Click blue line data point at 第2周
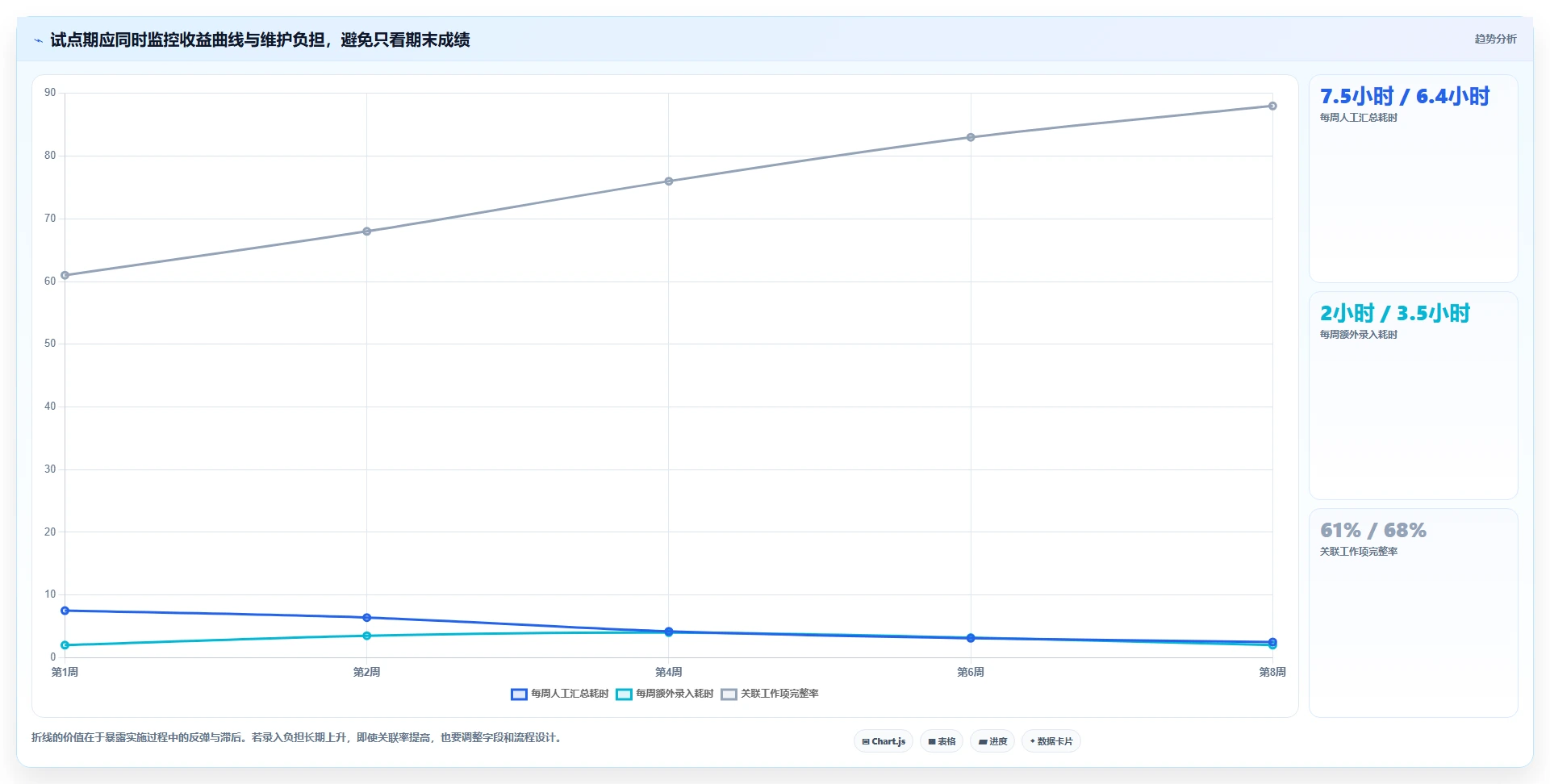1550x784 pixels. coord(366,618)
